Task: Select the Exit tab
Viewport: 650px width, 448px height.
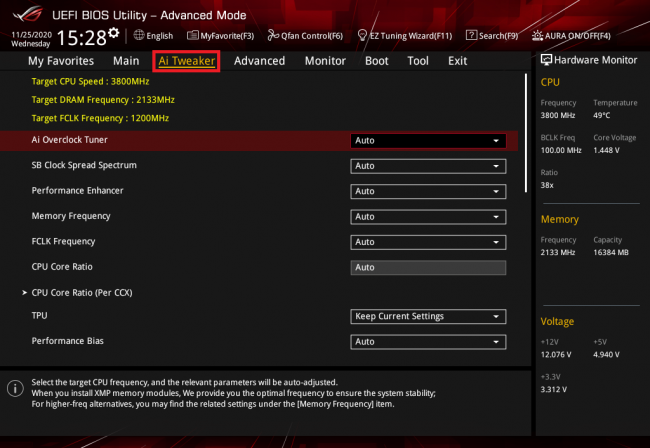Action: point(457,61)
